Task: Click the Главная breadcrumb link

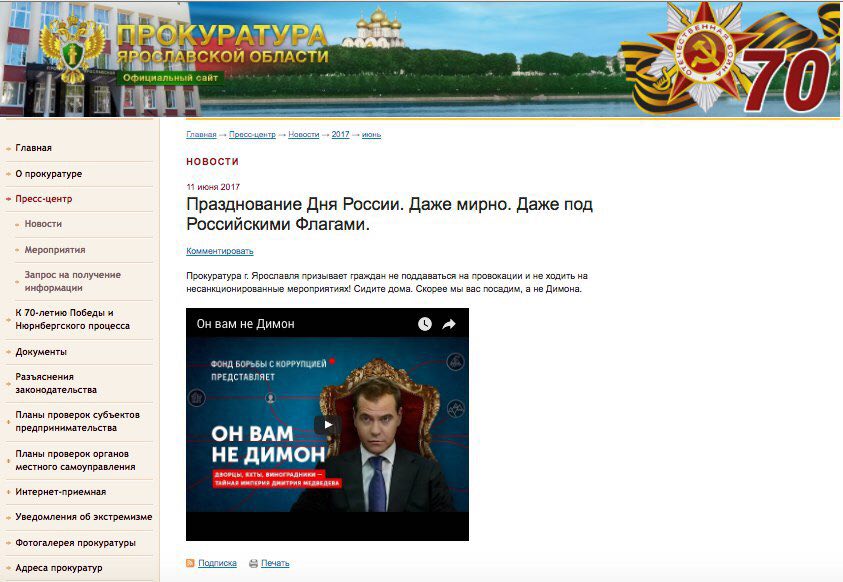Action: click(201, 134)
